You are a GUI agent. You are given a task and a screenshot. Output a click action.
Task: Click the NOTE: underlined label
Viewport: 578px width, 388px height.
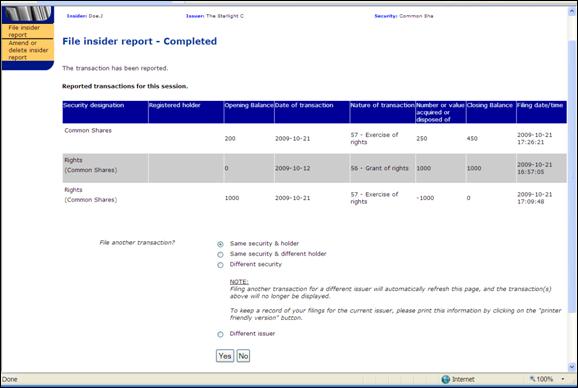(x=239, y=282)
